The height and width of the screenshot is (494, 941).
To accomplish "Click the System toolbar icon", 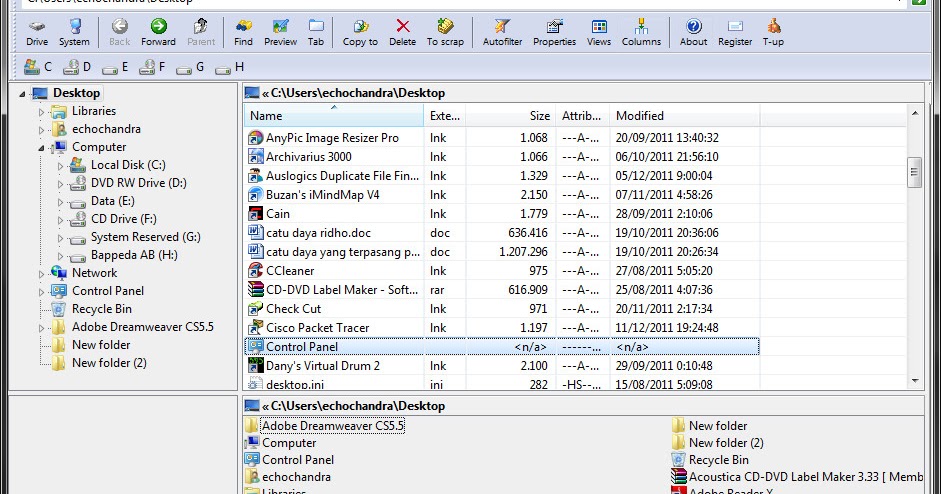I will pos(74,32).
